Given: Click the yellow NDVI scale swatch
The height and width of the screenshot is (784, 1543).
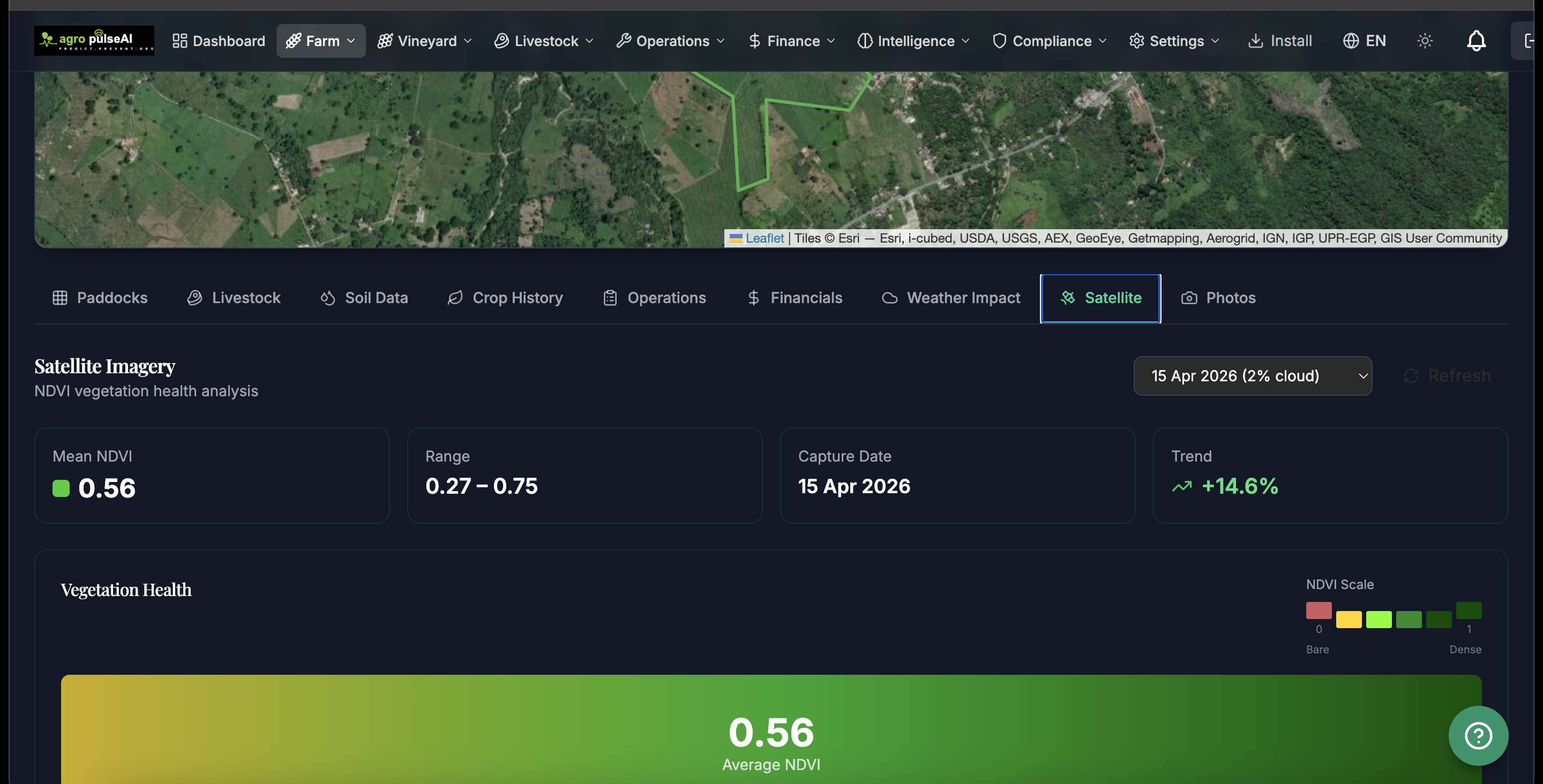Looking at the screenshot, I should [x=1349, y=619].
